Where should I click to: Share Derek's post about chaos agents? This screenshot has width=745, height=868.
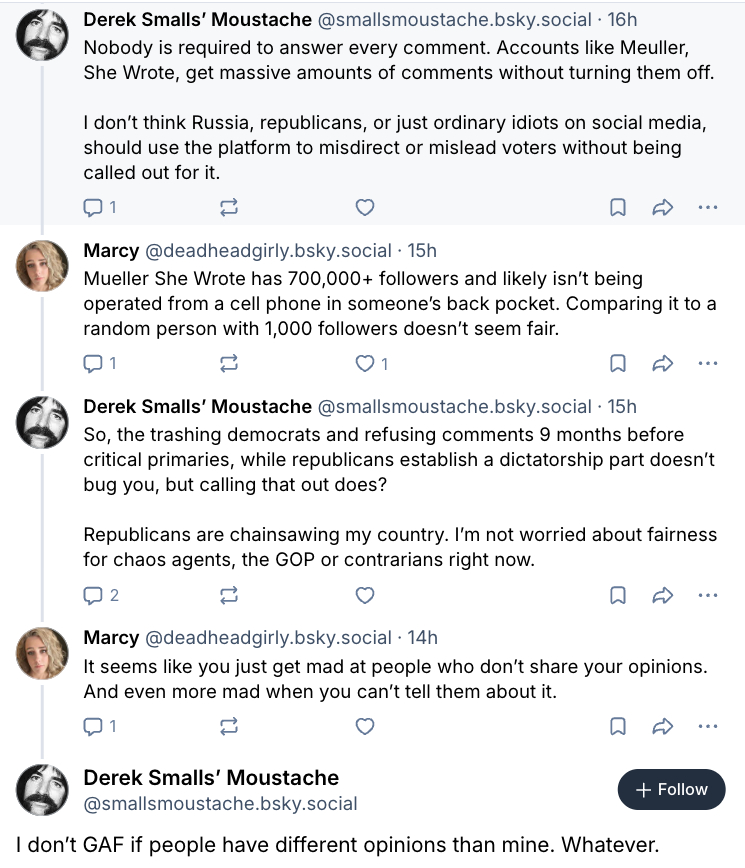tap(662, 596)
